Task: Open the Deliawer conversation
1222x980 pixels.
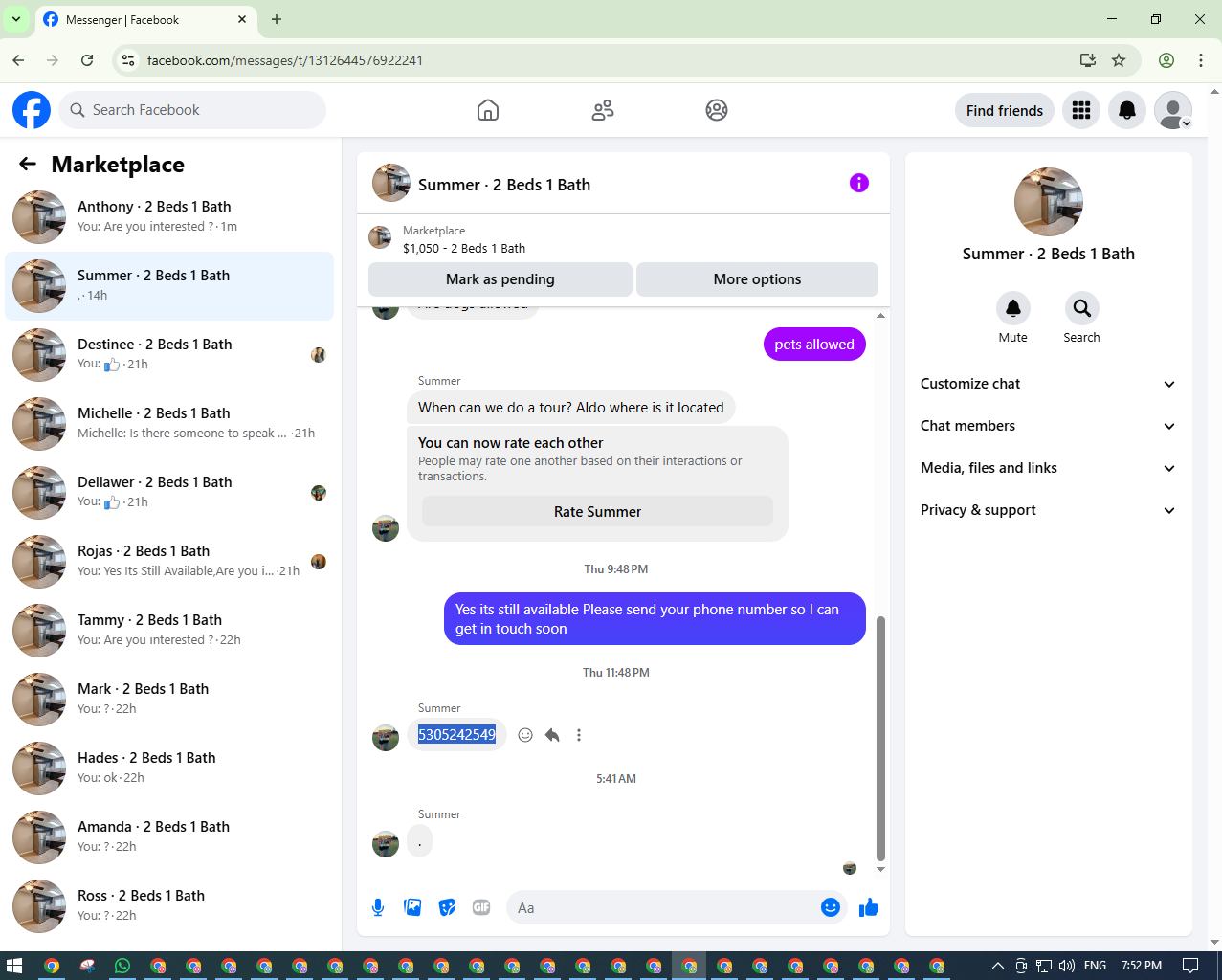Action: 169,493
